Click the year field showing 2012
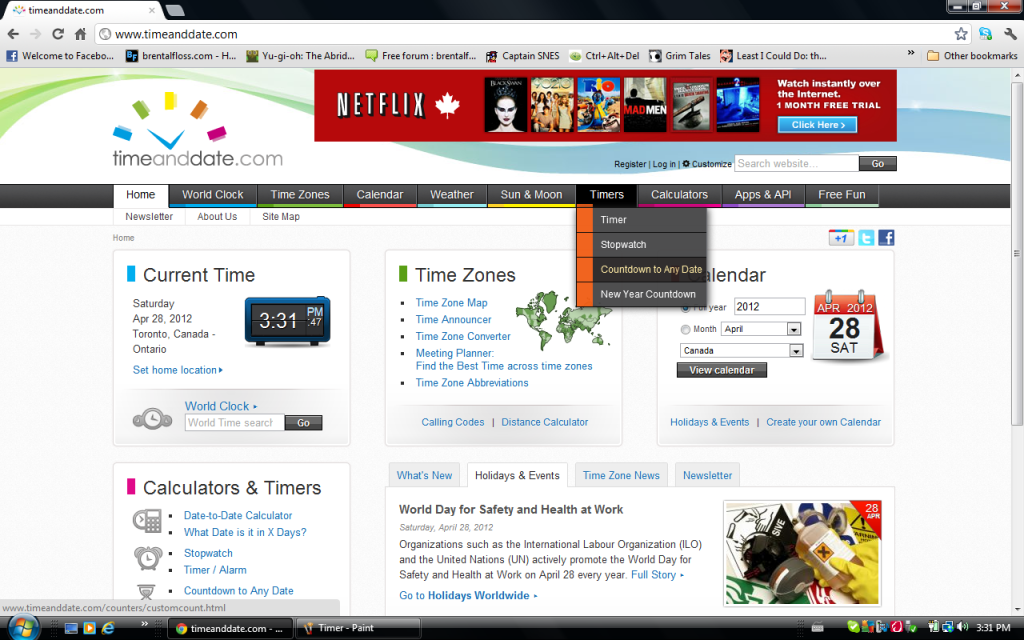The width and height of the screenshot is (1024, 640). [769, 307]
